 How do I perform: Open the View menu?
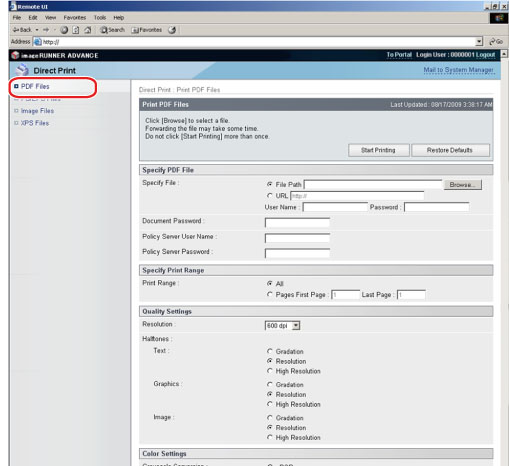coord(50,18)
